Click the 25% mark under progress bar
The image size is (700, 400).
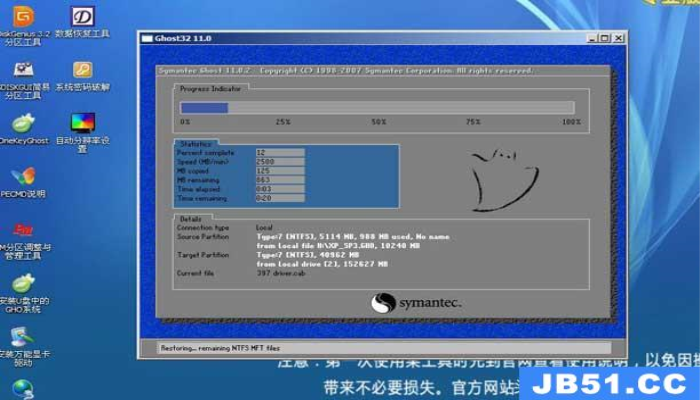coord(283,122)
